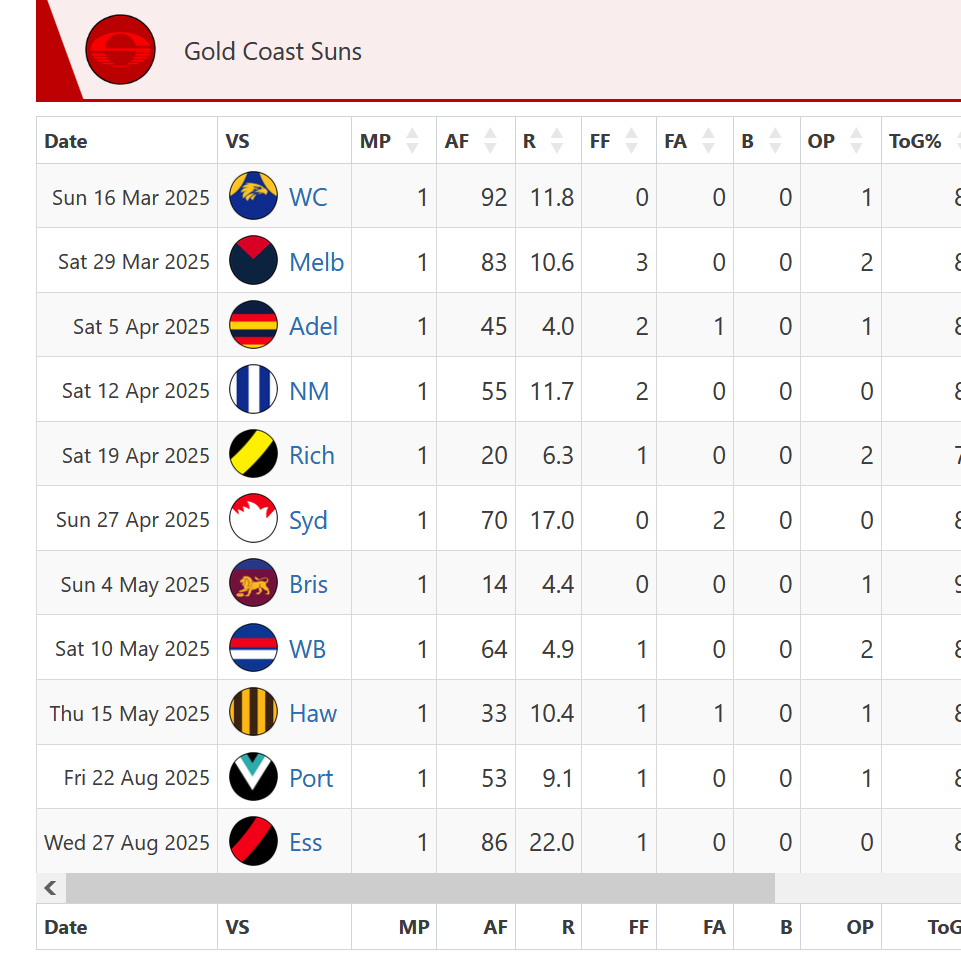
Task: Sort table by MP column arrows
Action: (x=412, y=141)
